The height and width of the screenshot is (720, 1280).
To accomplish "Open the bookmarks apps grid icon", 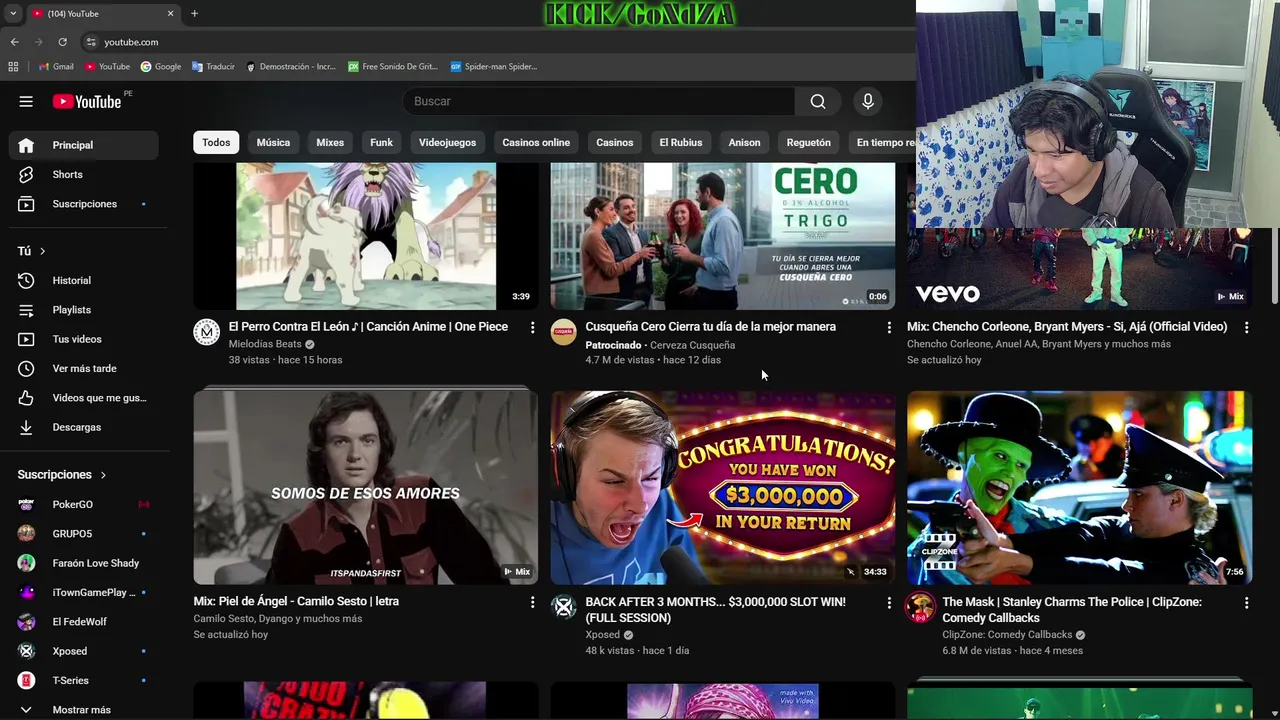I will (13, 67).
